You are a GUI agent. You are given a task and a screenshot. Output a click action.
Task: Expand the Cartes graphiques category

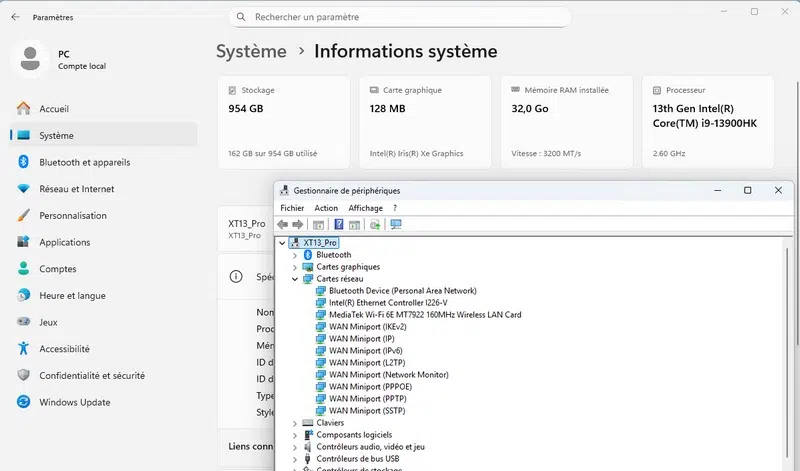tap(295, 267)
